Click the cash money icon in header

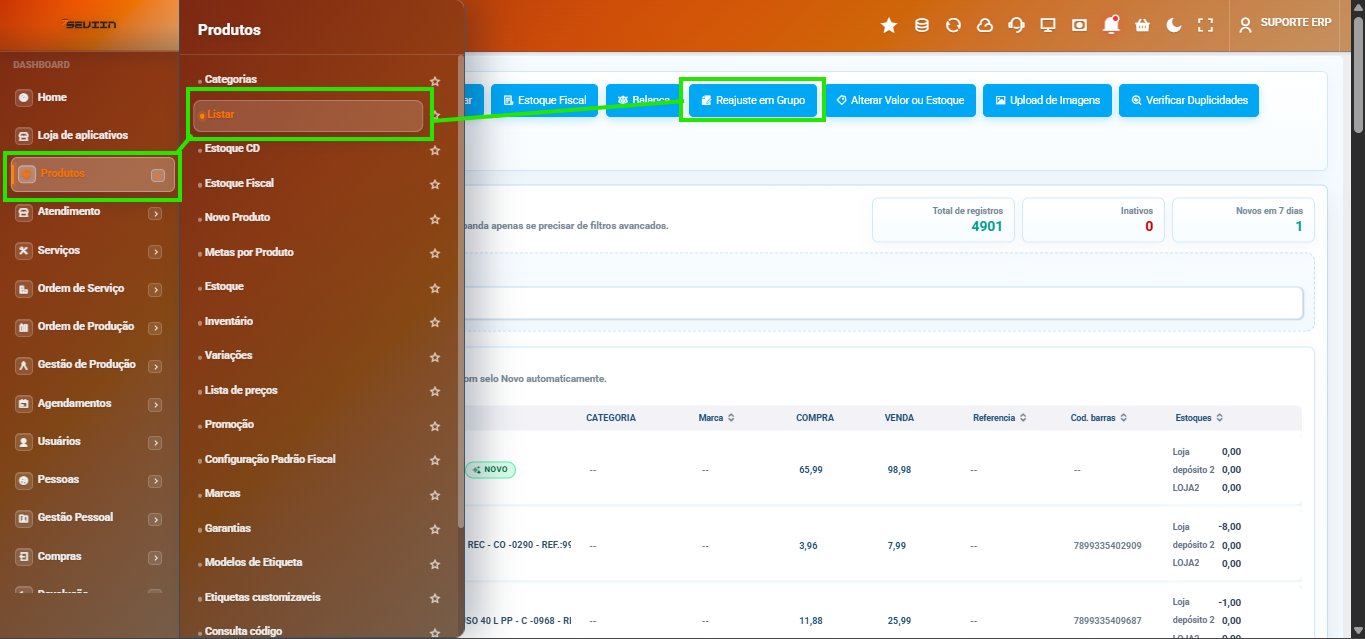(1079, 26)
